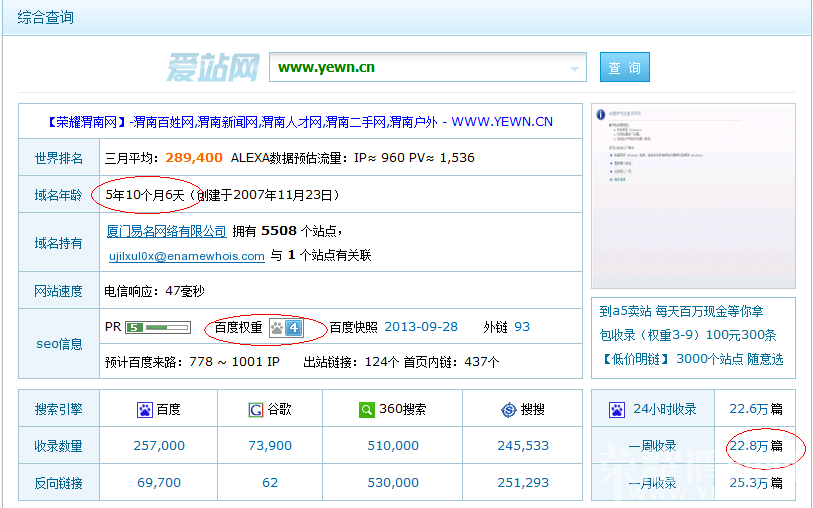Viewport: 813px width, 508px height.
Task: Open 包收录（权重3-9）100元300条 ad link
Action: 688,335
